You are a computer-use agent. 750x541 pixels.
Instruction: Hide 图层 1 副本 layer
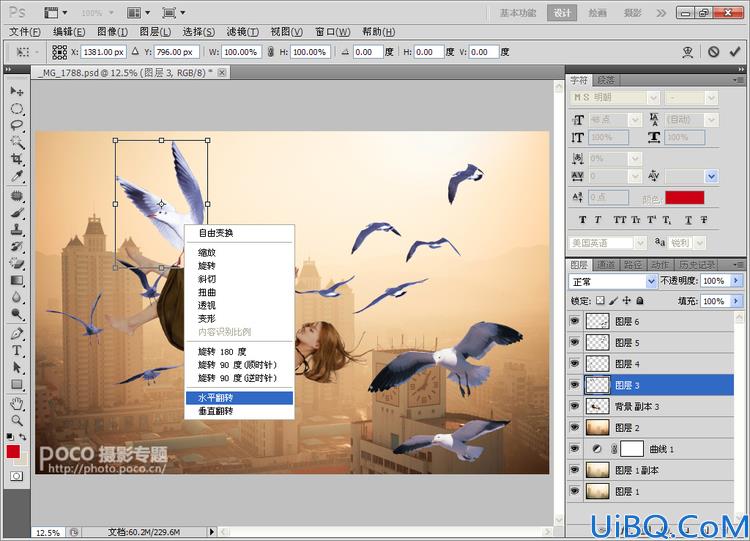(574, 470)
